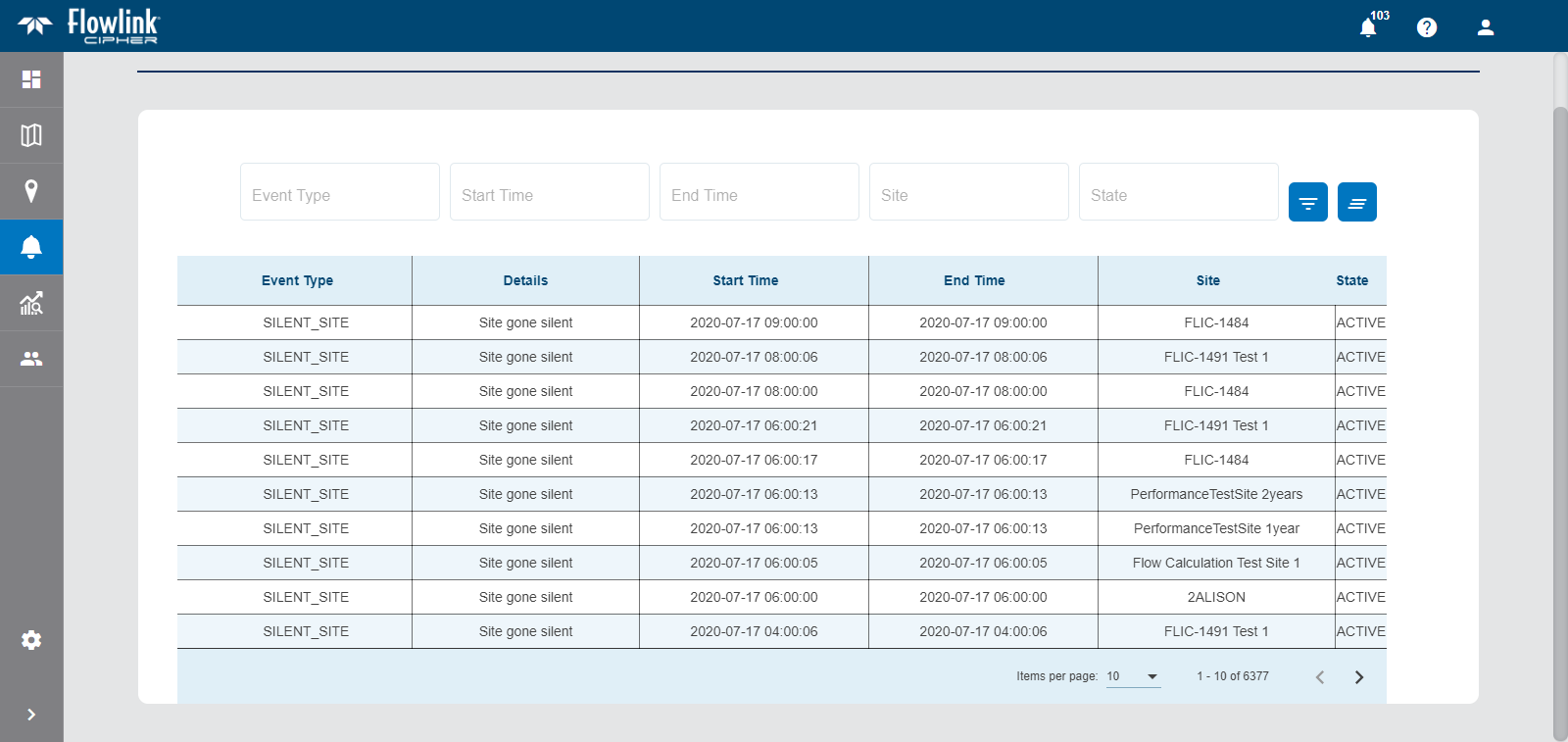1568x742 pixels.
Task: Open the help question mark icon
Action: (x=1427, y=27)
